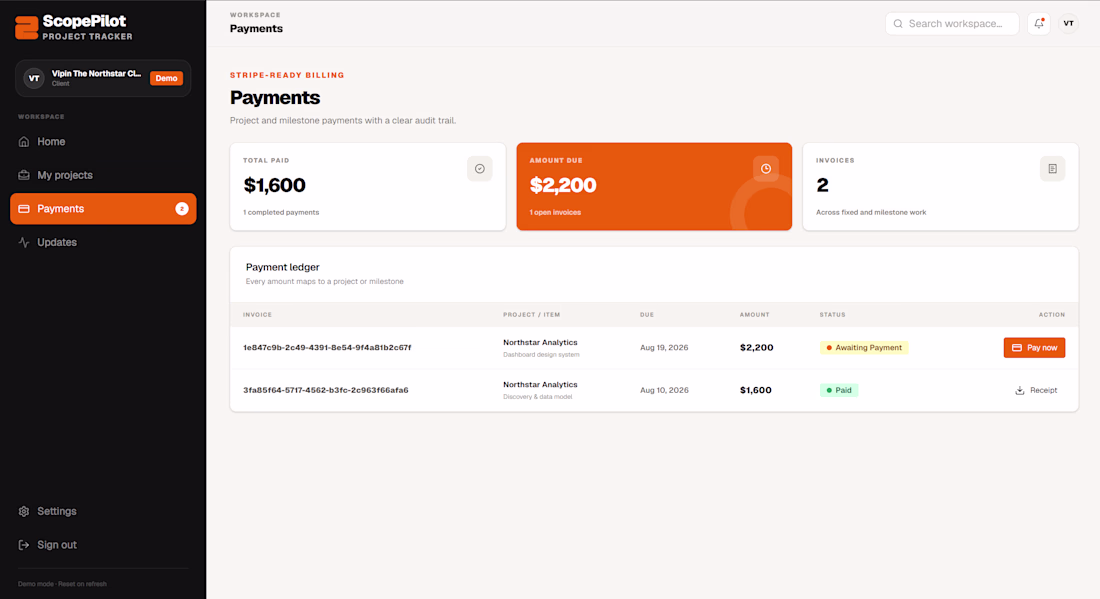Select invoice ID starting with 1e847c9b

point(327,348)
